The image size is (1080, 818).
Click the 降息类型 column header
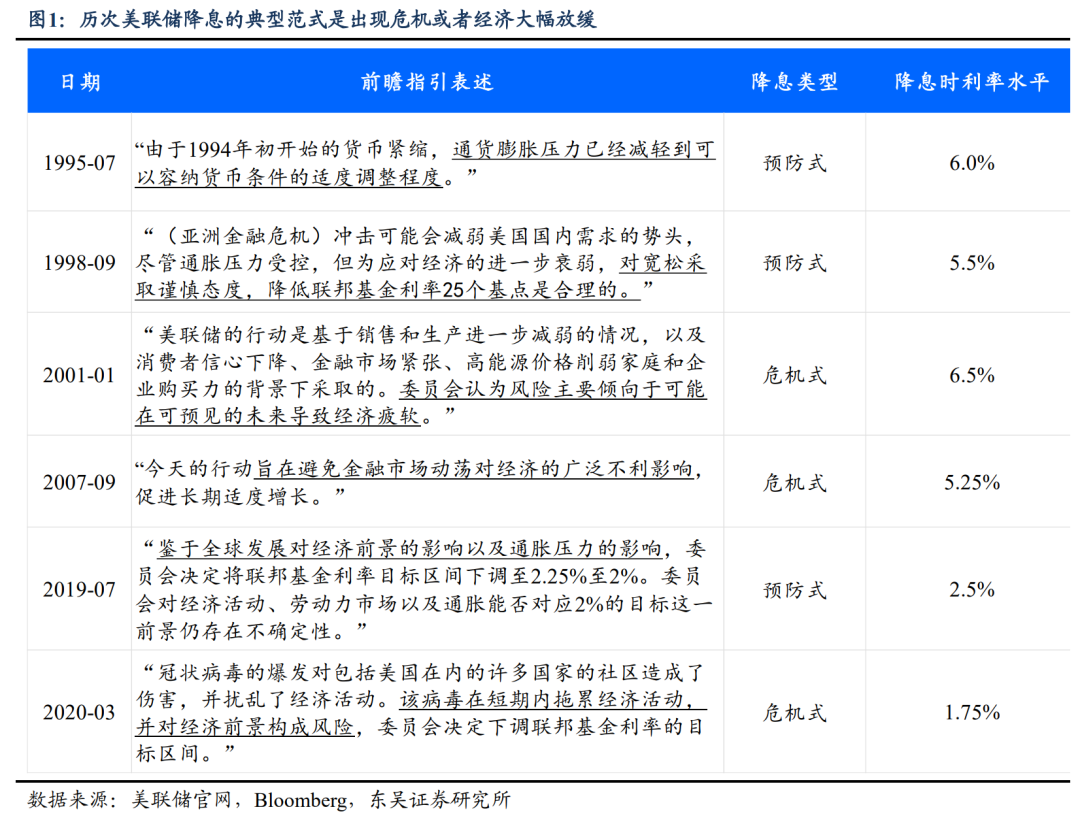tap(795, 82)
